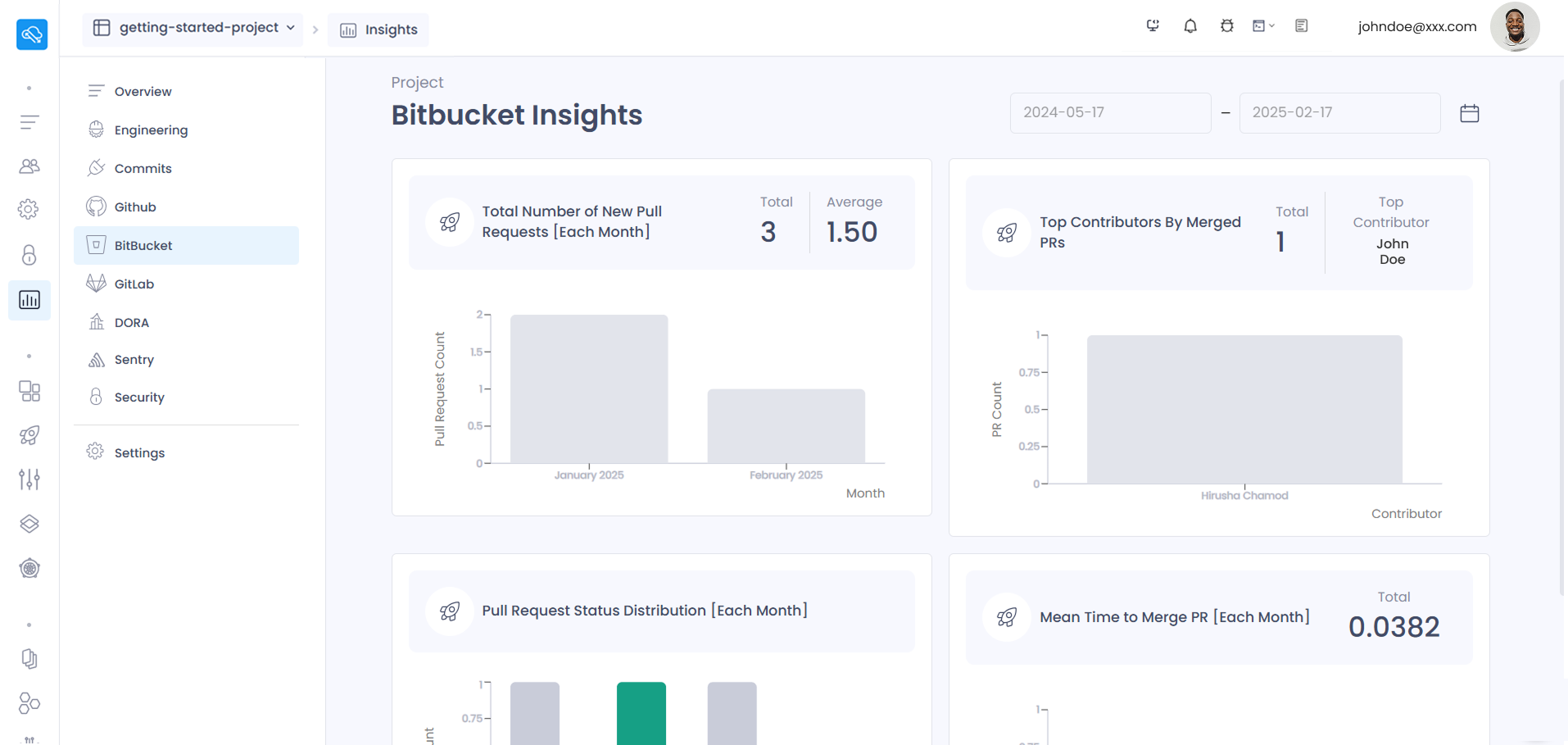Viewport: 1568px width, 745px height.
Task: Click rocket icon on Status Distribution card
Action: (x=450, y=611)
